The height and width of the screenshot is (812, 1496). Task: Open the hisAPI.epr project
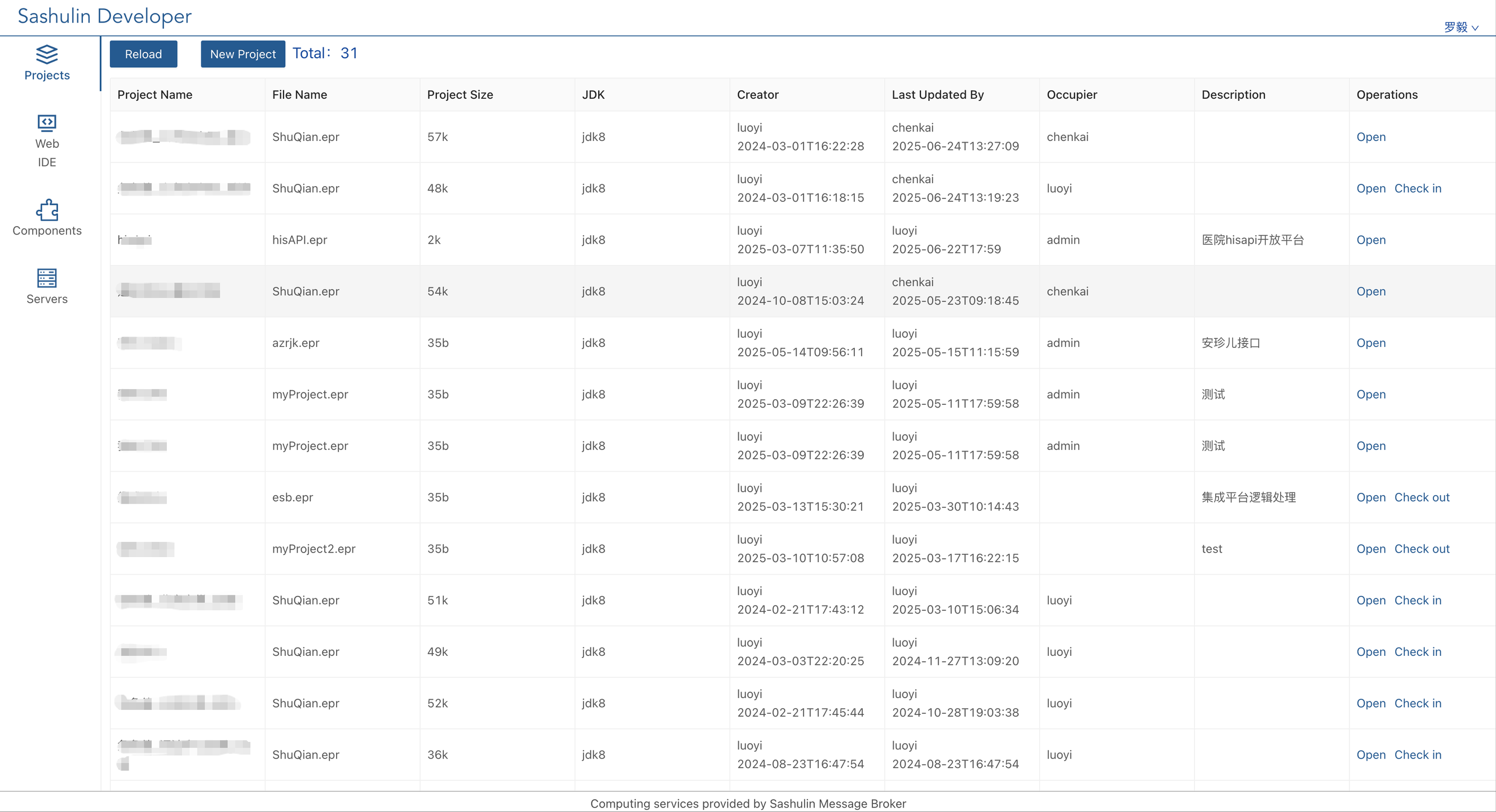[1371, 240]
